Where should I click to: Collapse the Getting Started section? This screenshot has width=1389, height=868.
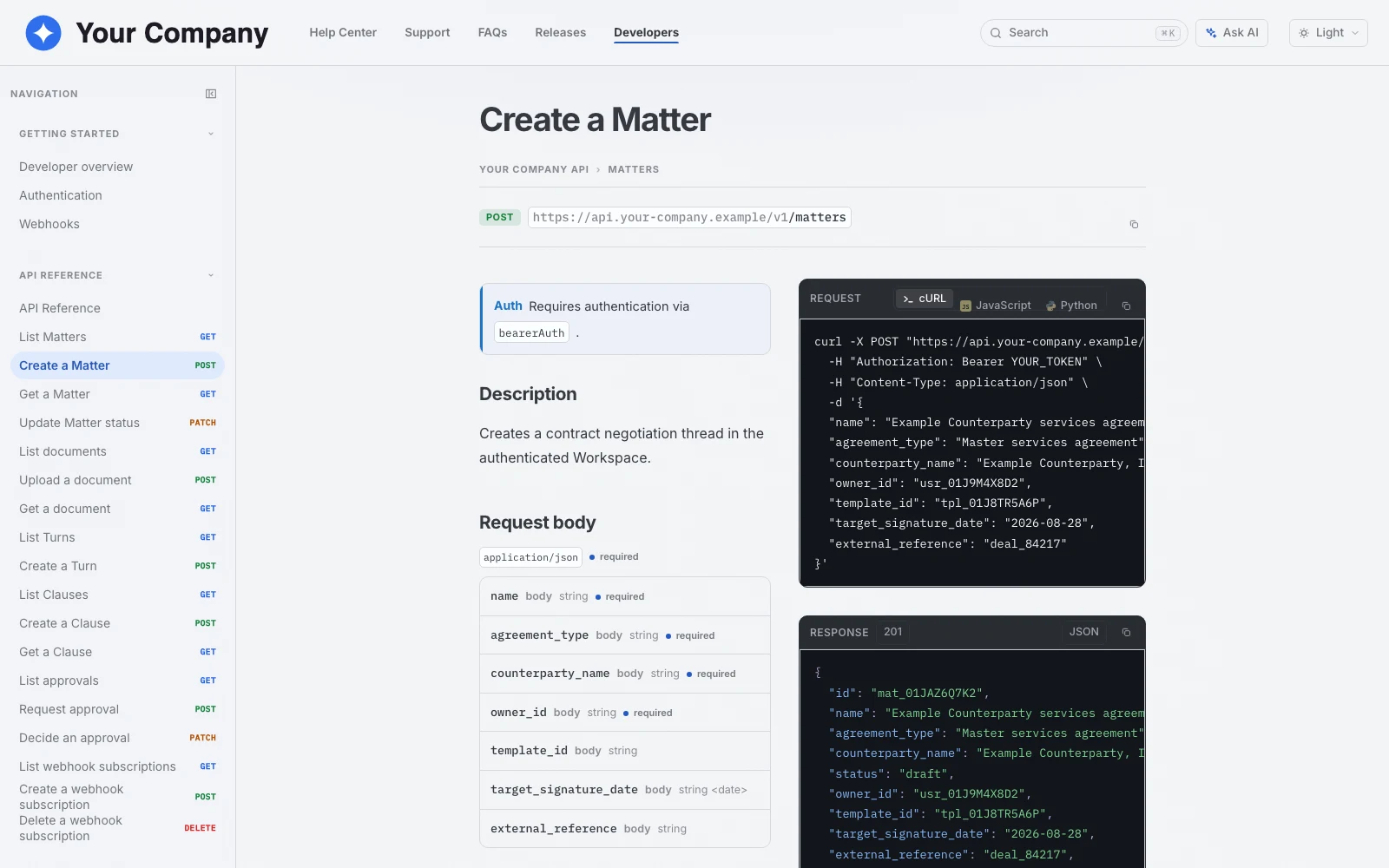point(211,134)
